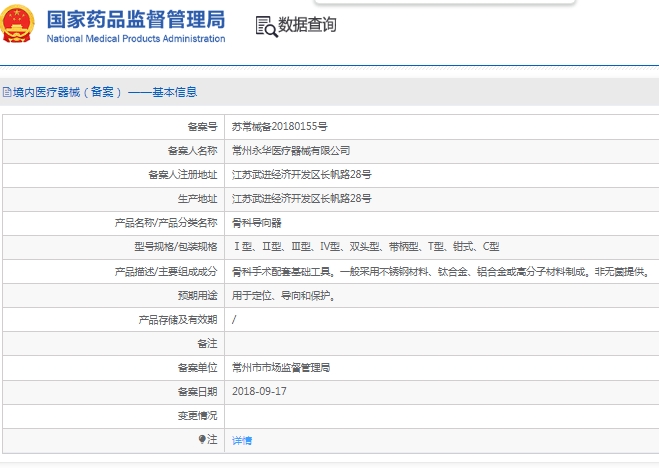Image resolution: width=659 pixels, height=468 pixels.
Task: Click the model specification list value
Action: [366, 247]
